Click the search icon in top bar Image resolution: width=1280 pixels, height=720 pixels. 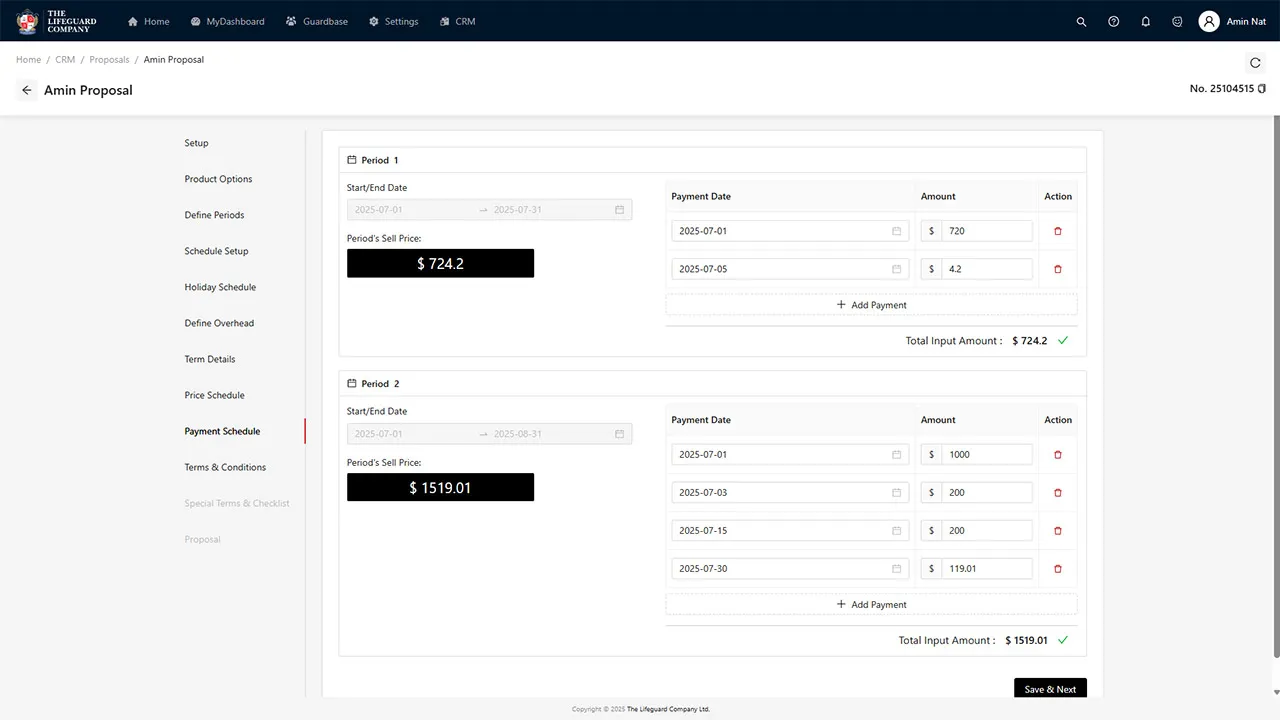click(x=1081, y=21)
